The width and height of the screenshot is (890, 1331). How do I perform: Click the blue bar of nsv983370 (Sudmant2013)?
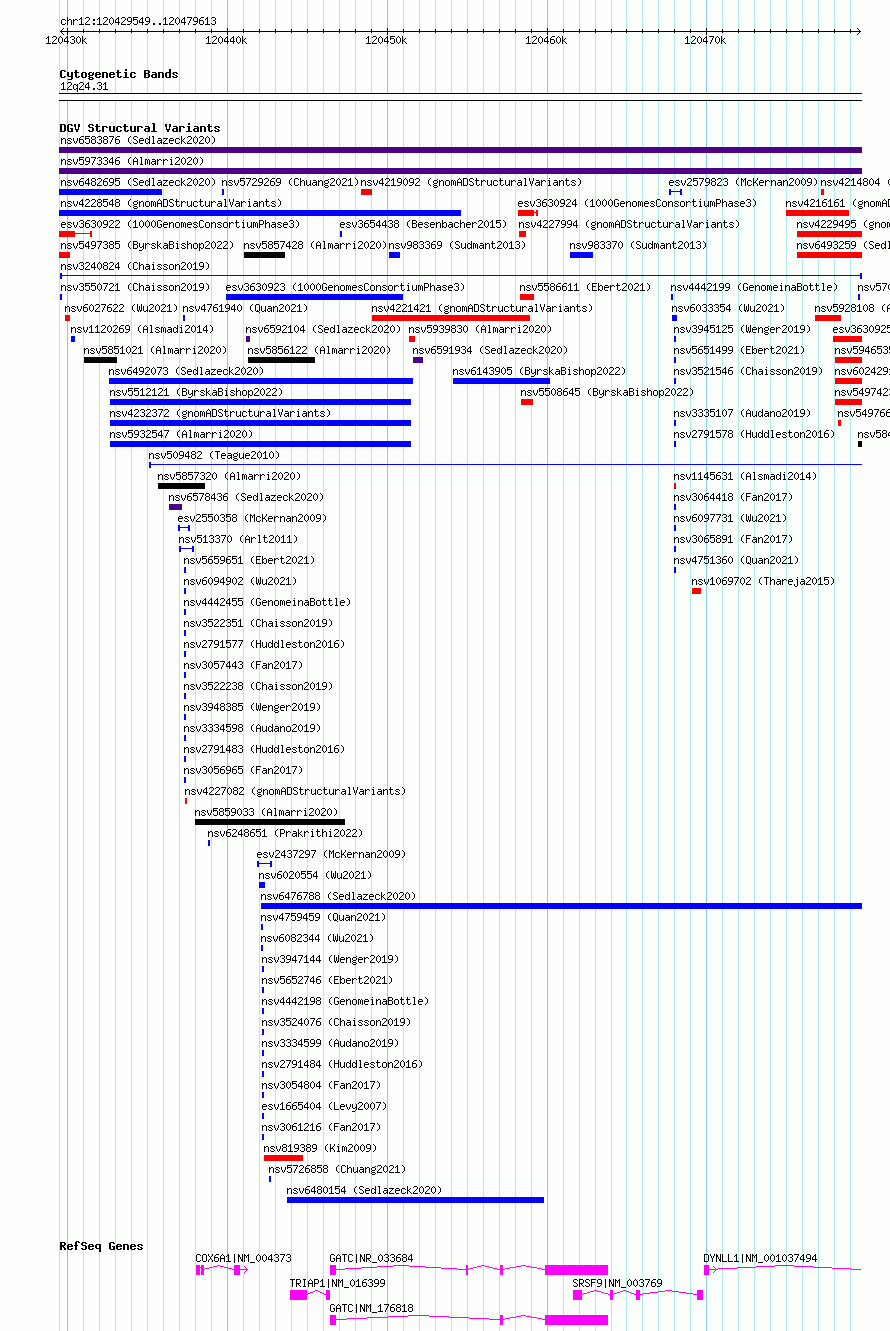coord(581,255)
